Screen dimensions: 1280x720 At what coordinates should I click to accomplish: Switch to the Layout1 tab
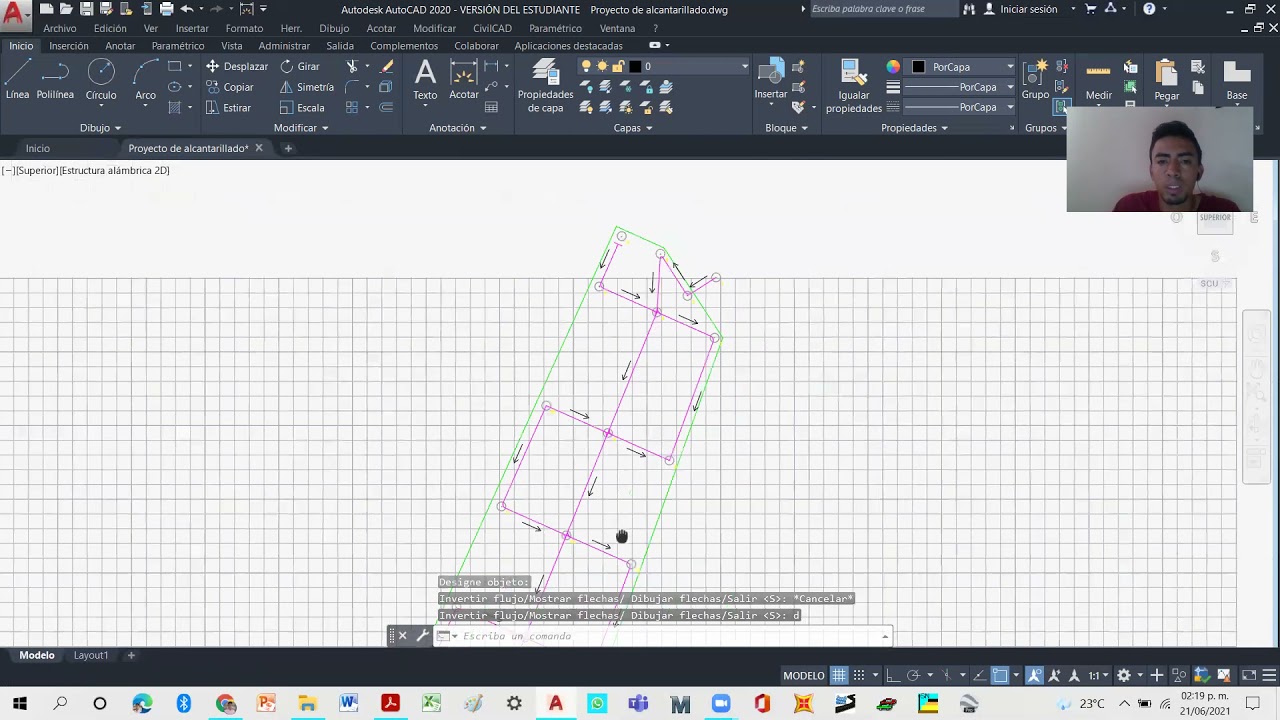click(x=91, y=655)
